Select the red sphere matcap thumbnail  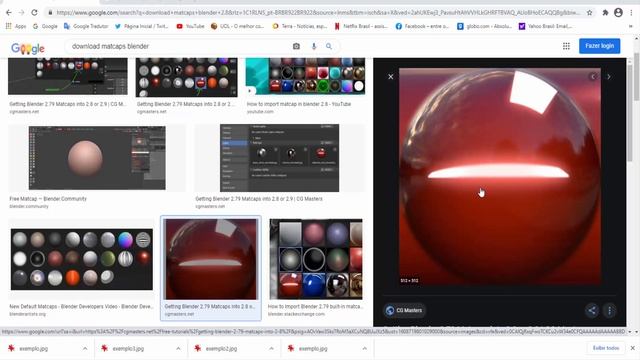[211, 259]
